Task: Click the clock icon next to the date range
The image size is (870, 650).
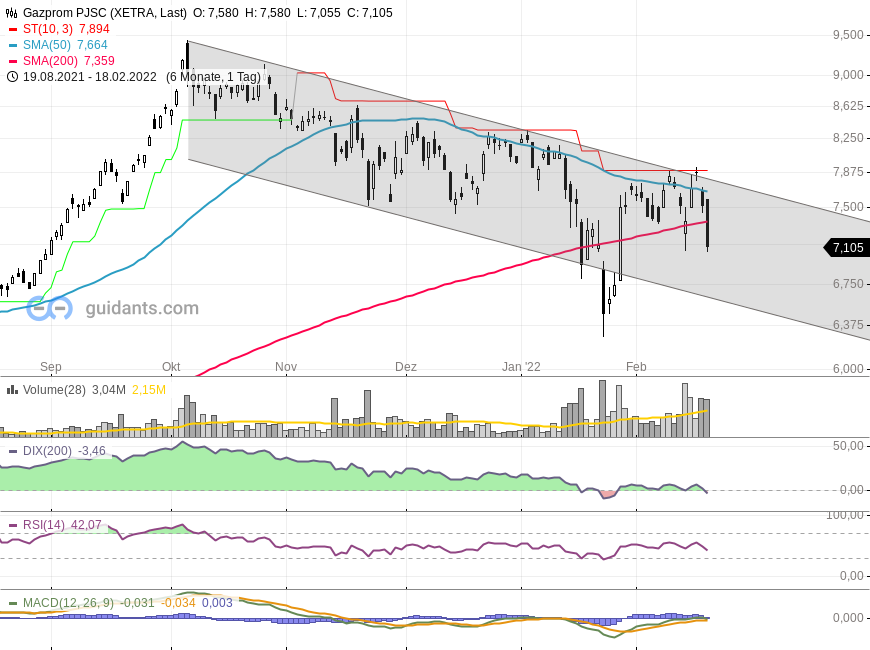Action: [12, 77]
